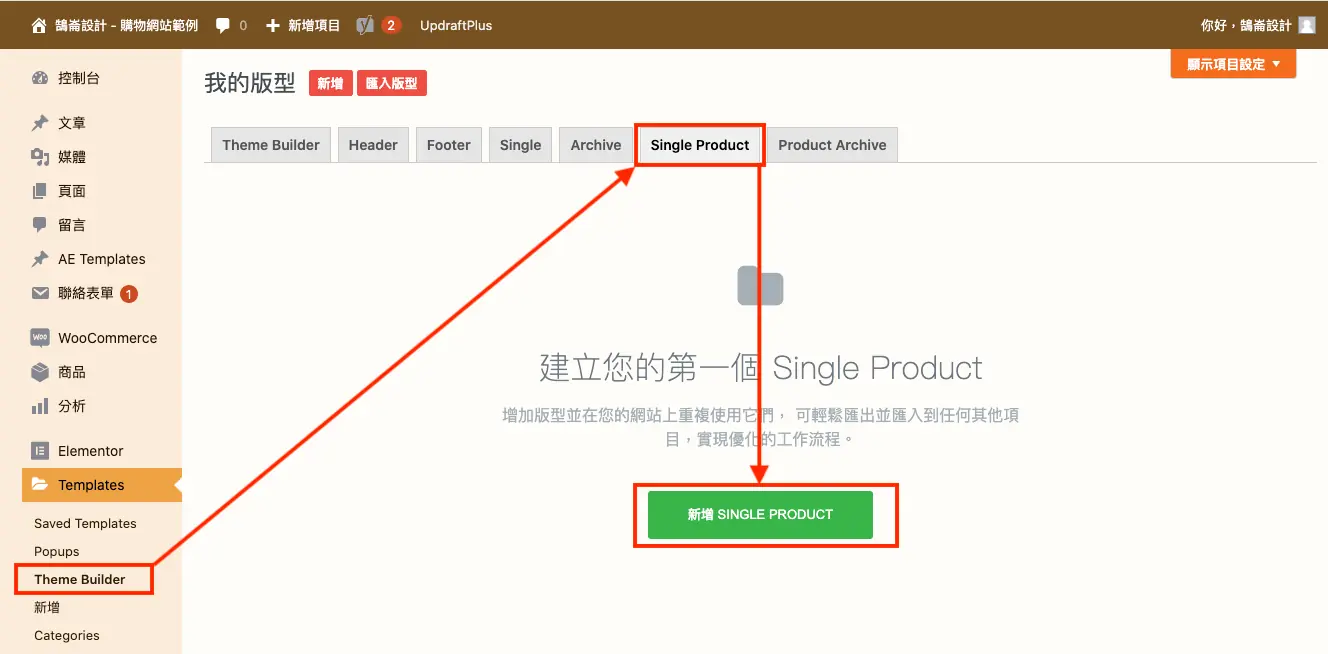Screen dimensions: 1328x654
Task: Open Elementor menu label
Action: click(x=91, y=451)
